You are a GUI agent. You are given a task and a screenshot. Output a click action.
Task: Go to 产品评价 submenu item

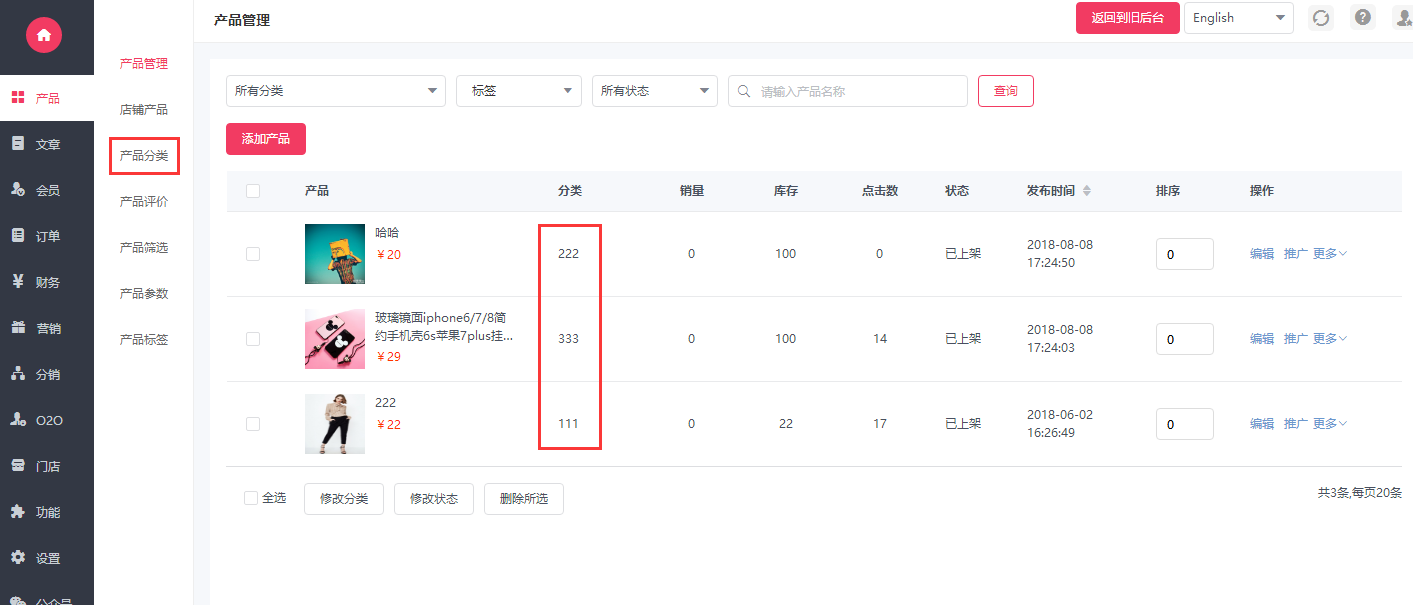pos(144,202)
